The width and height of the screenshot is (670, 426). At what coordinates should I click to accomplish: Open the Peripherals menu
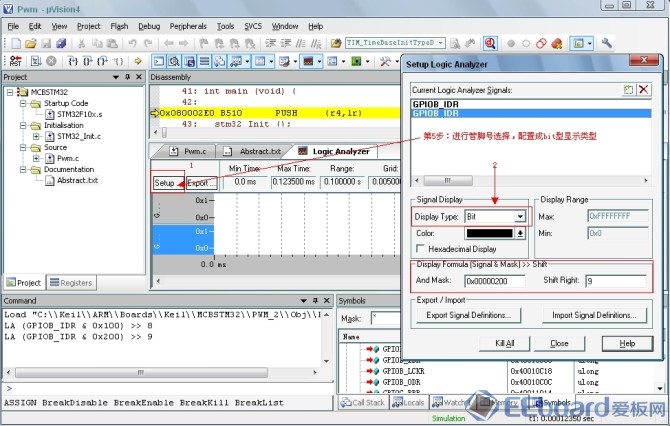click(190, 25)
